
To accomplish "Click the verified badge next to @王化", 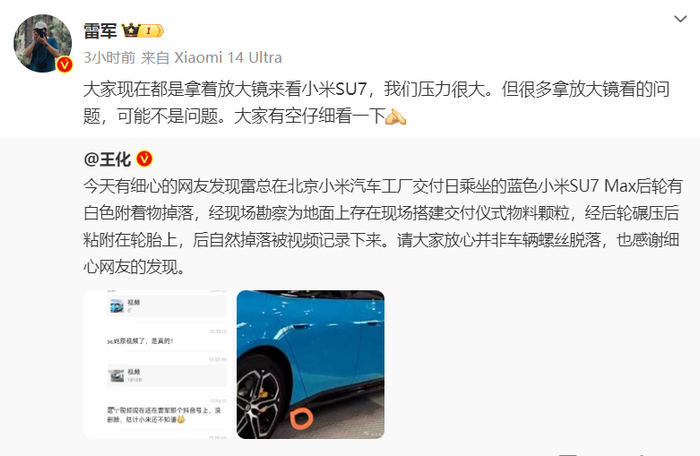I will click(x=144, y=159).
